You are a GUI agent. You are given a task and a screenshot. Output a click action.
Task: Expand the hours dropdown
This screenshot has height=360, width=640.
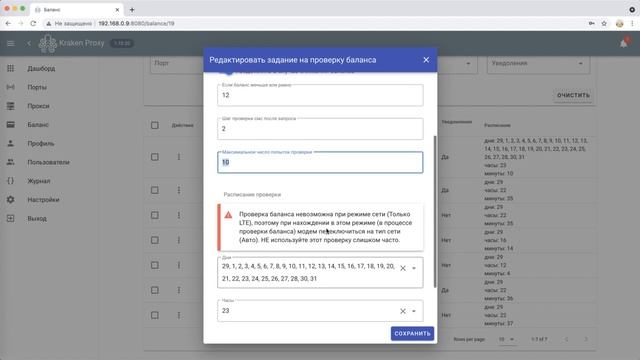pyautogui.click(x=414, y=311)
